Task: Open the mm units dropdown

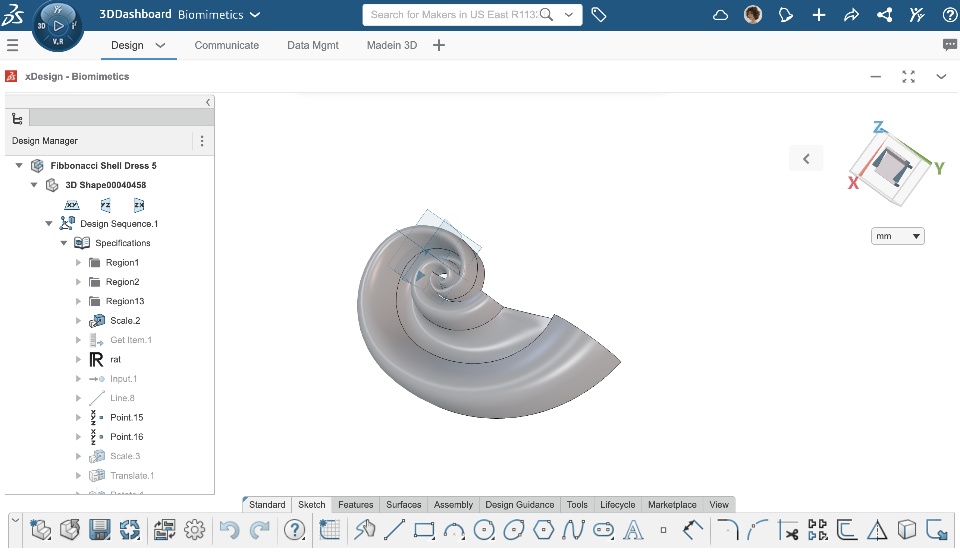Action: point(898,236)
